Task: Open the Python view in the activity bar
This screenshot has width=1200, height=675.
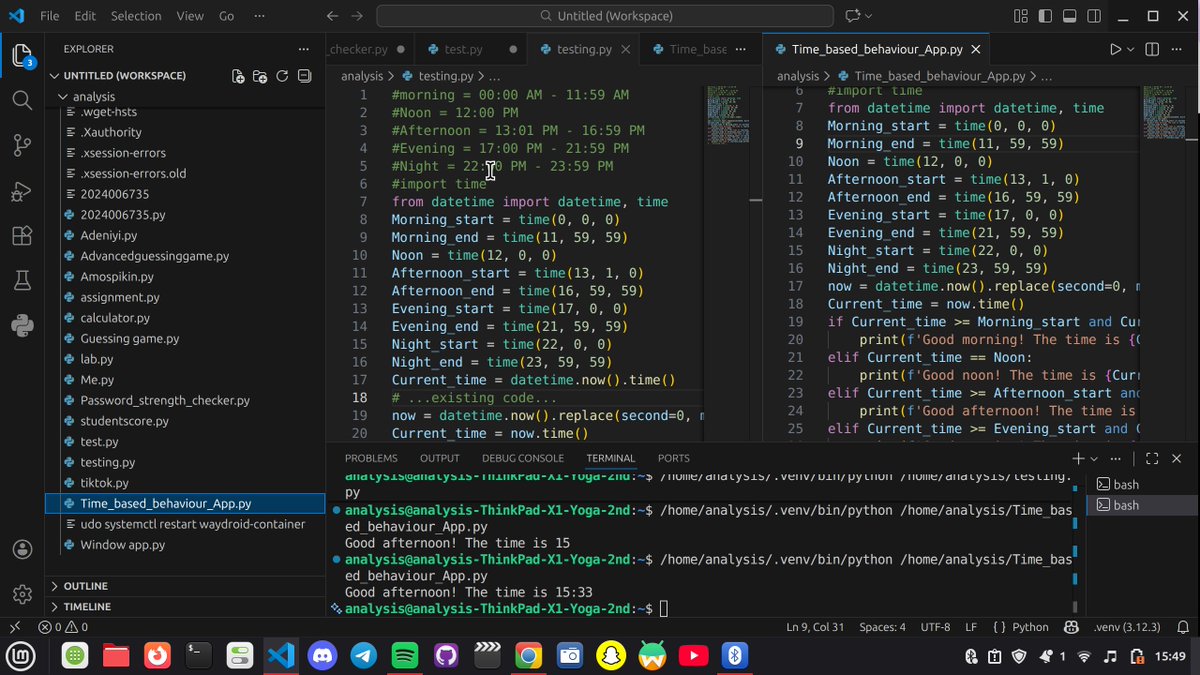Action: (22, 326)
